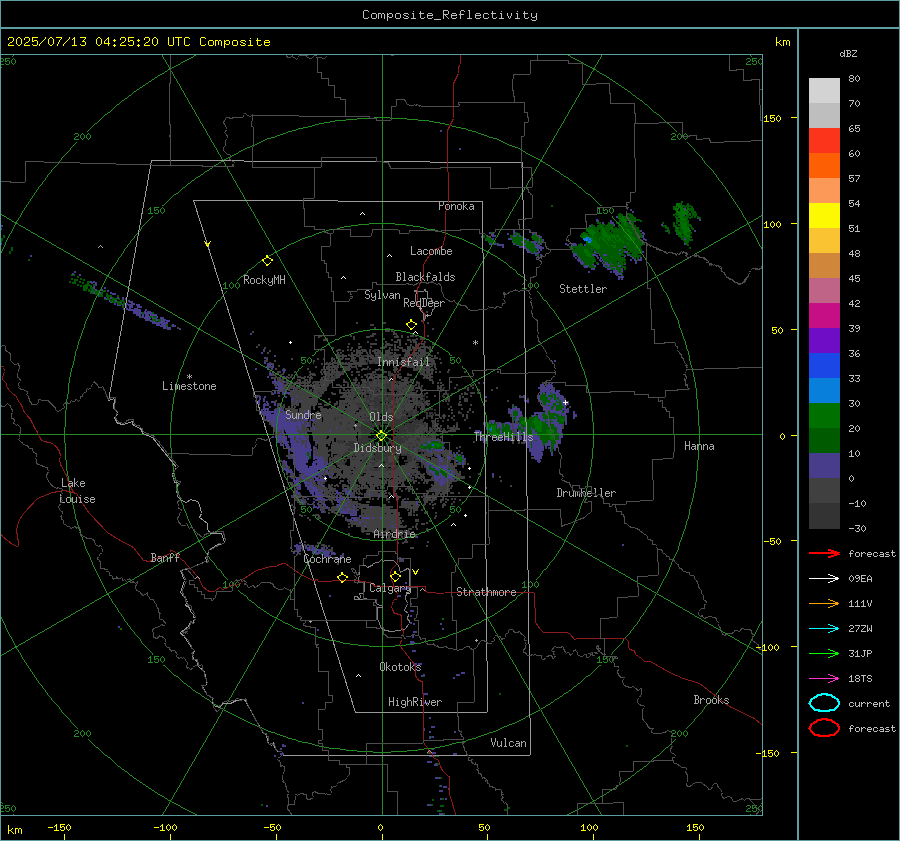Viewport: 900px width, 841px height.
Task: Select the red forecast ellipse legend icon
Action: click(x=824, y=728)
